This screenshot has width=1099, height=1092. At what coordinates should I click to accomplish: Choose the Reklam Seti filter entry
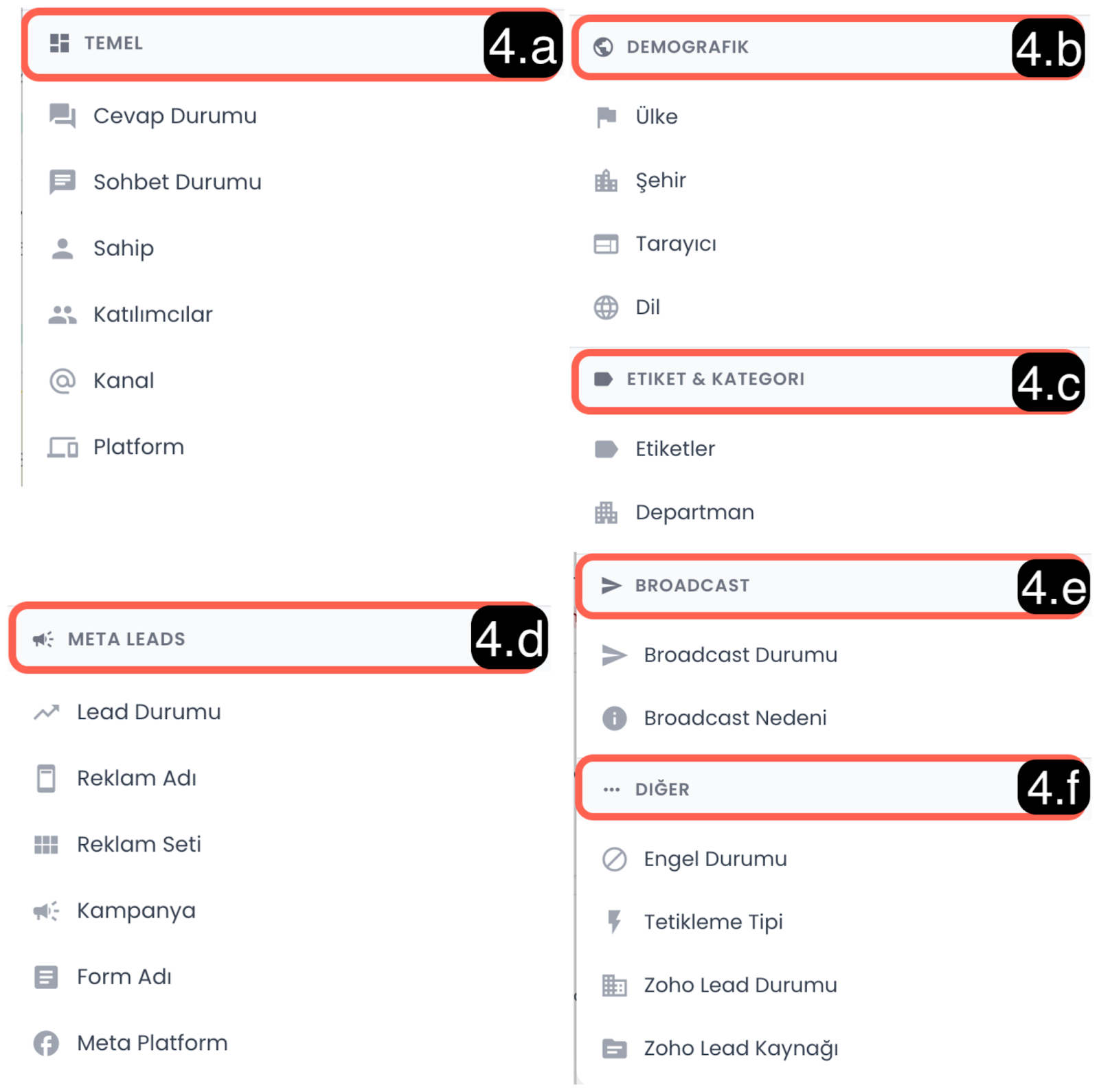(x=139, y=844)
